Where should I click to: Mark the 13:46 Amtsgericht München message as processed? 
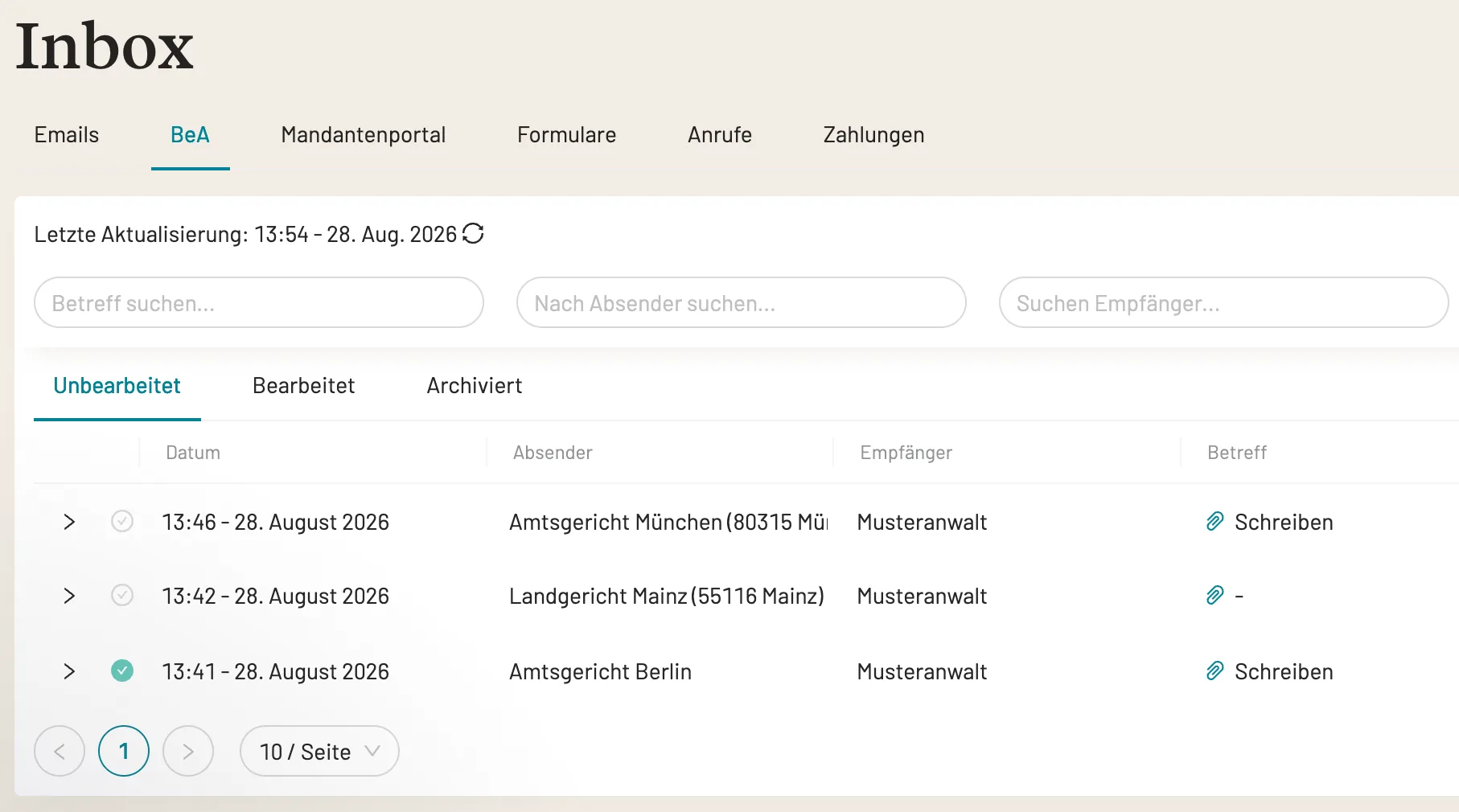pyautogui.click(x=122, y=521)
